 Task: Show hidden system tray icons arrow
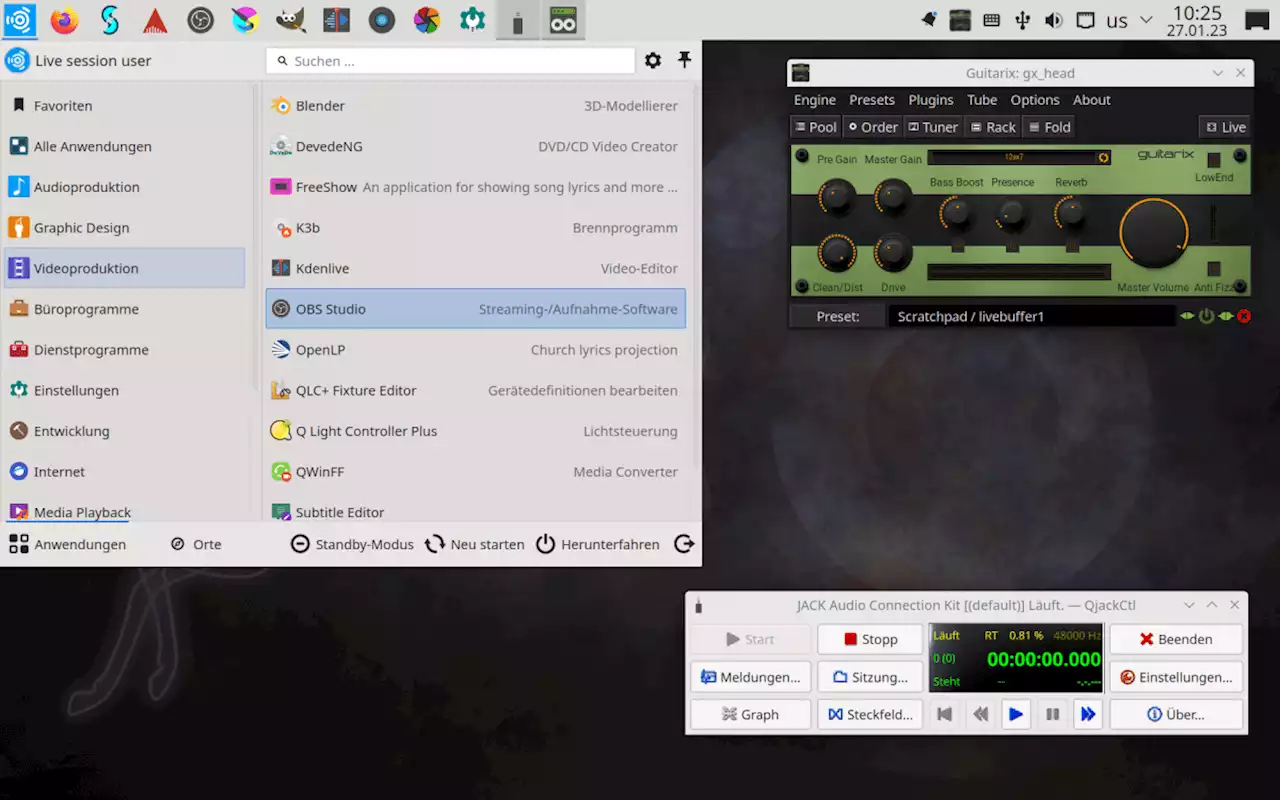tap(1146, 20)
